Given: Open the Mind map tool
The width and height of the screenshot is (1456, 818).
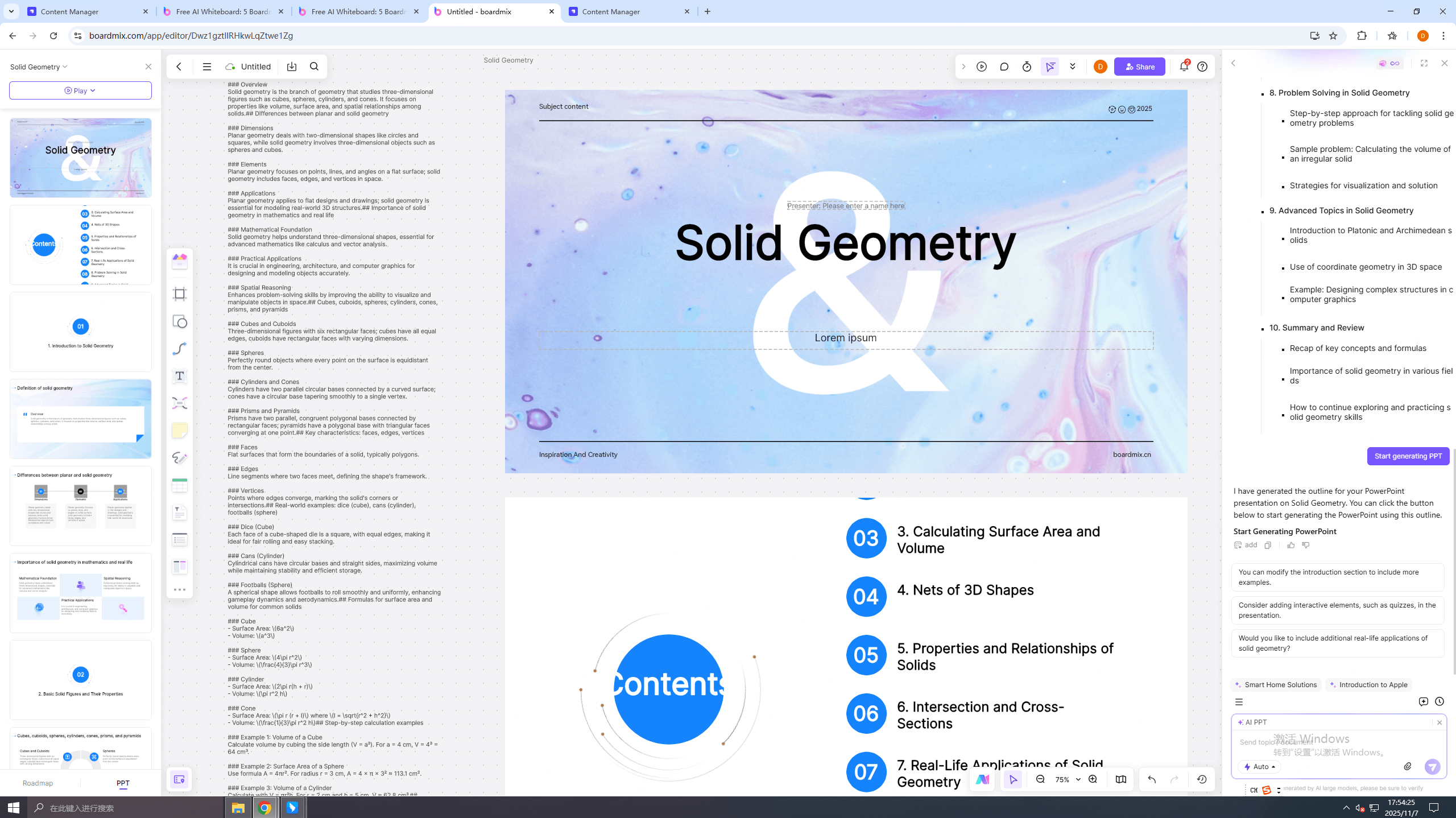Looking at the screenshot, I should pyautogui.click(x=180, y=403).
